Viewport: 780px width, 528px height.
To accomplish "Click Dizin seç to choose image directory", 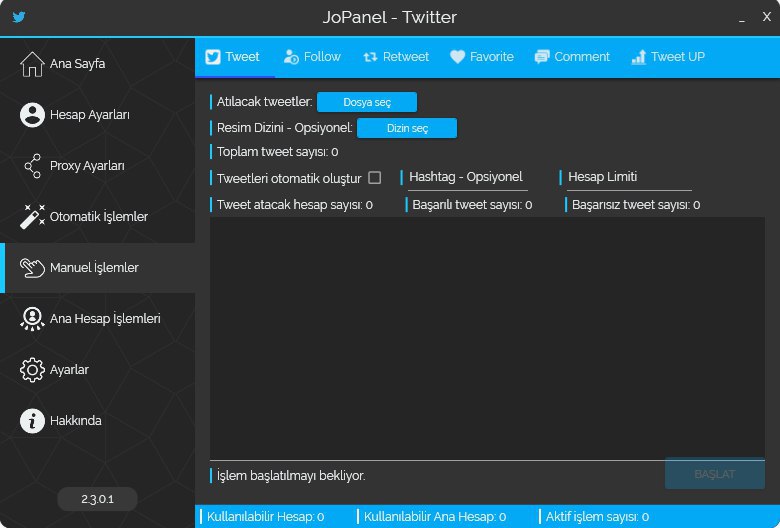I will [407, 128].
